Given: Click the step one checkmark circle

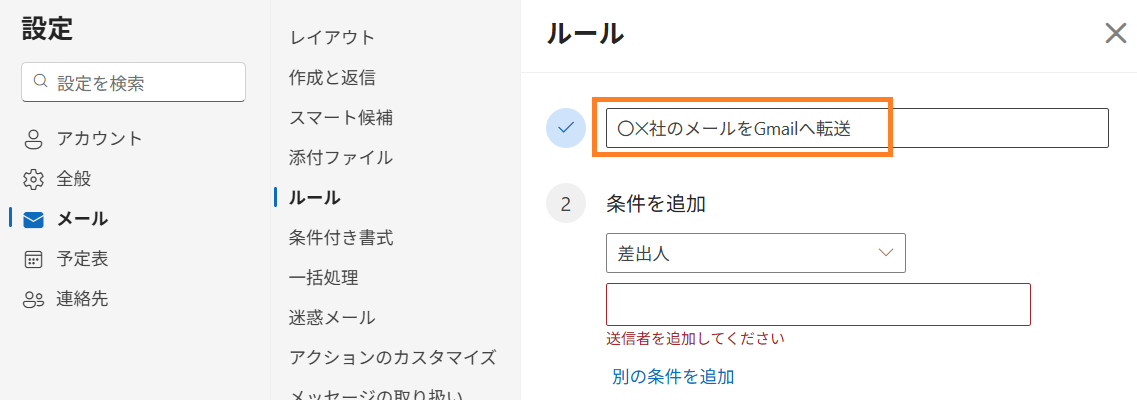Looking at the screenshot, I should [566, 128].
